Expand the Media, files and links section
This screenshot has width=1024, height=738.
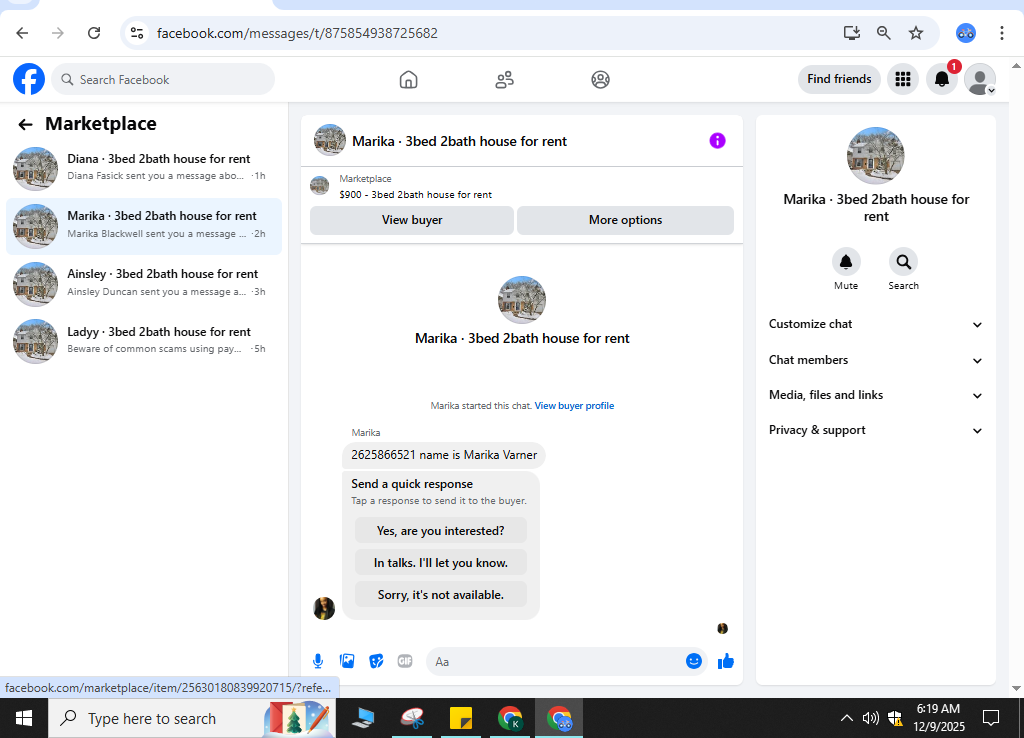click(x=876, y=395)
